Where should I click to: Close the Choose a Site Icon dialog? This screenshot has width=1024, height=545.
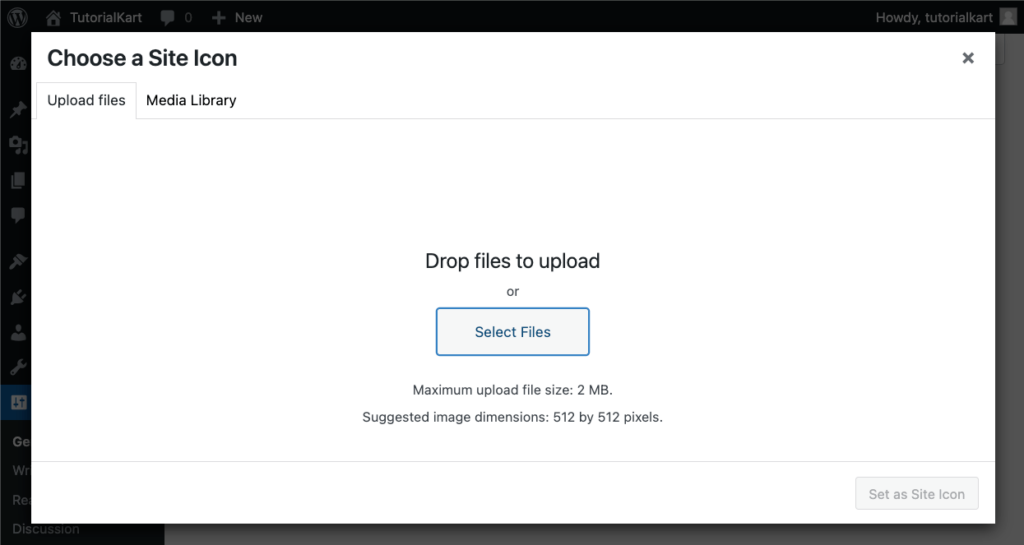[x=968, y=58]
